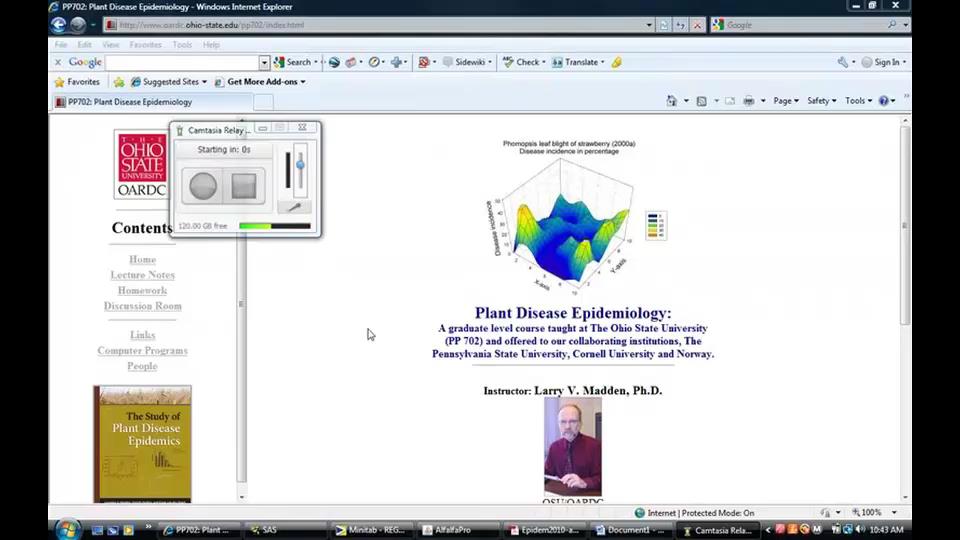This screenshot has height=540, width=960.
Task: Switch to the AlfalfaPro taskbar button
Action: point(459,530)
